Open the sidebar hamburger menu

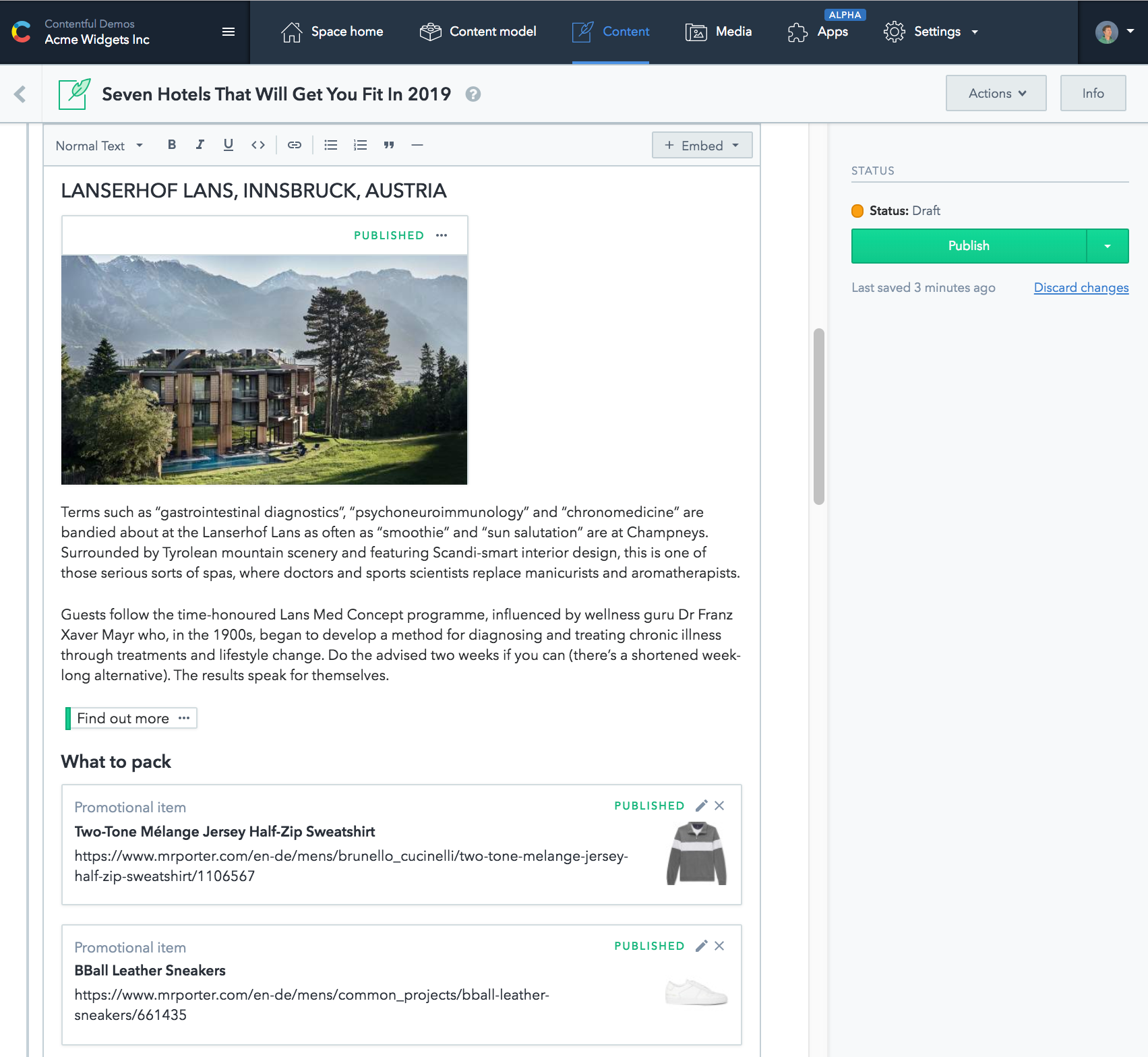pyautogui.click(x=229, y=32)
